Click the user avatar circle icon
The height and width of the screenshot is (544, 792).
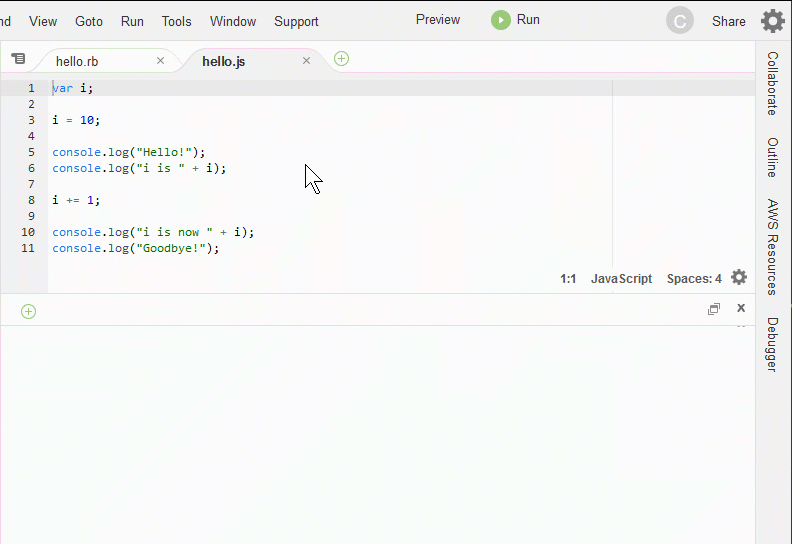click(x=680, y=21)
